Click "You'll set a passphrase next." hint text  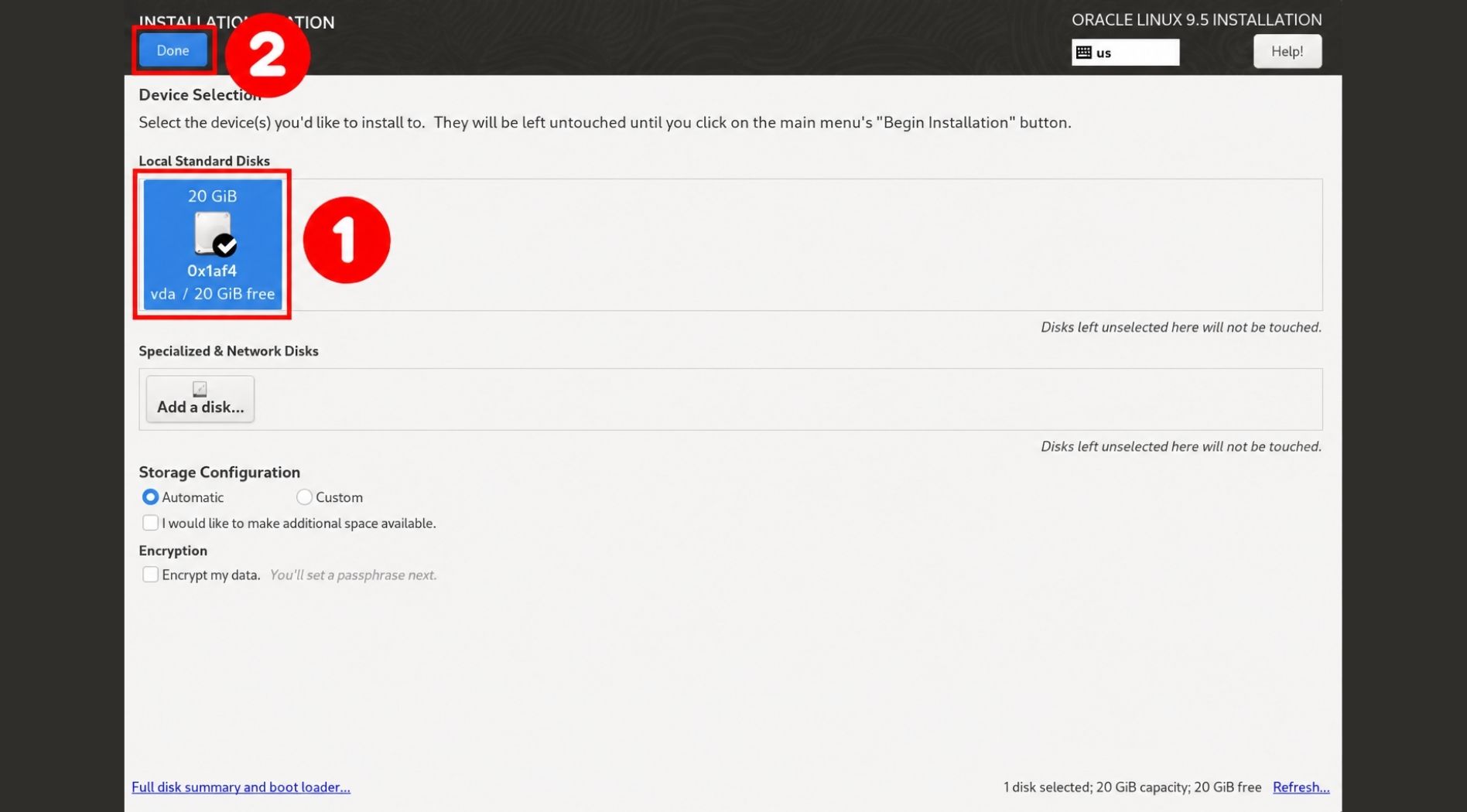click(353, 575)
